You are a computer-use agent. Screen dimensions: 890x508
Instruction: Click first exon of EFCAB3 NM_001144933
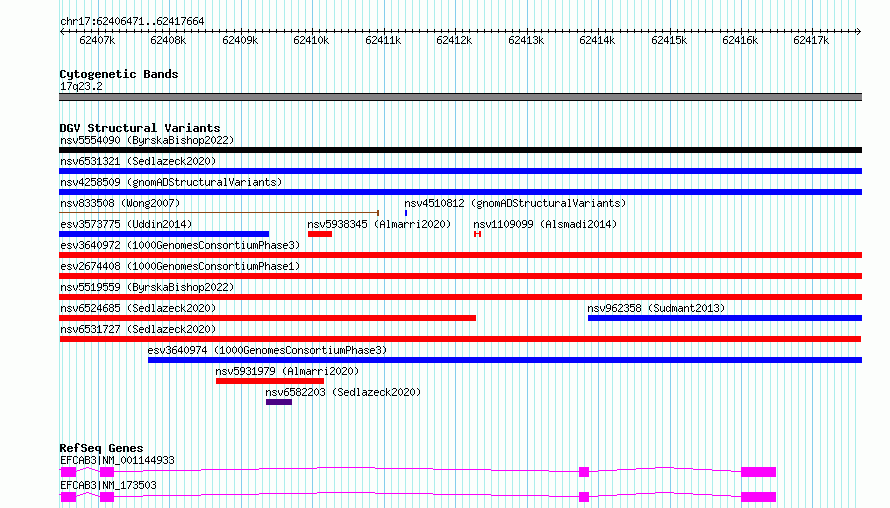pyautogui.click(x=68, y=472)
